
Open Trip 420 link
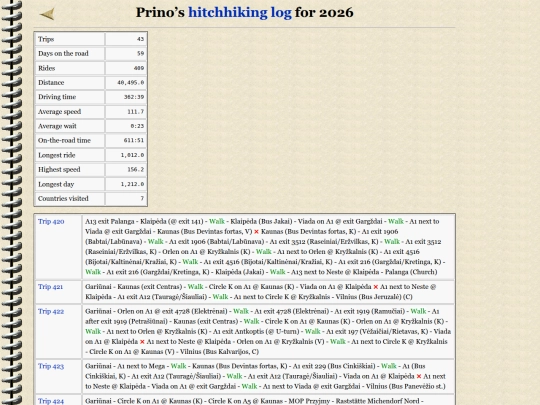click(51, 221)
